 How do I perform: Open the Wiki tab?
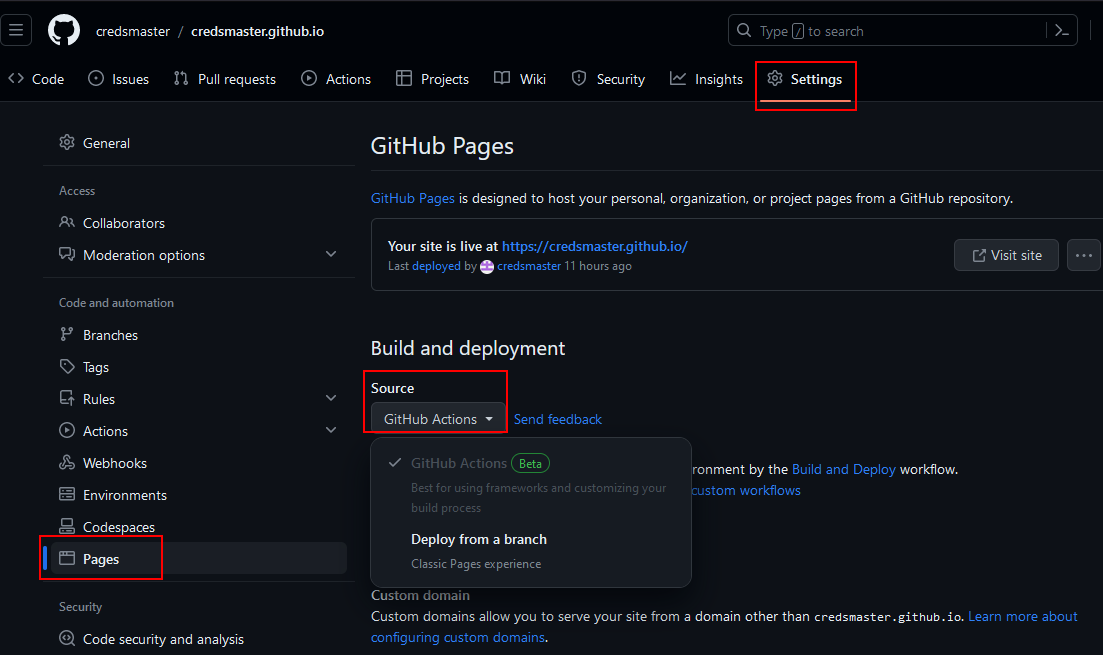point(520,79)
